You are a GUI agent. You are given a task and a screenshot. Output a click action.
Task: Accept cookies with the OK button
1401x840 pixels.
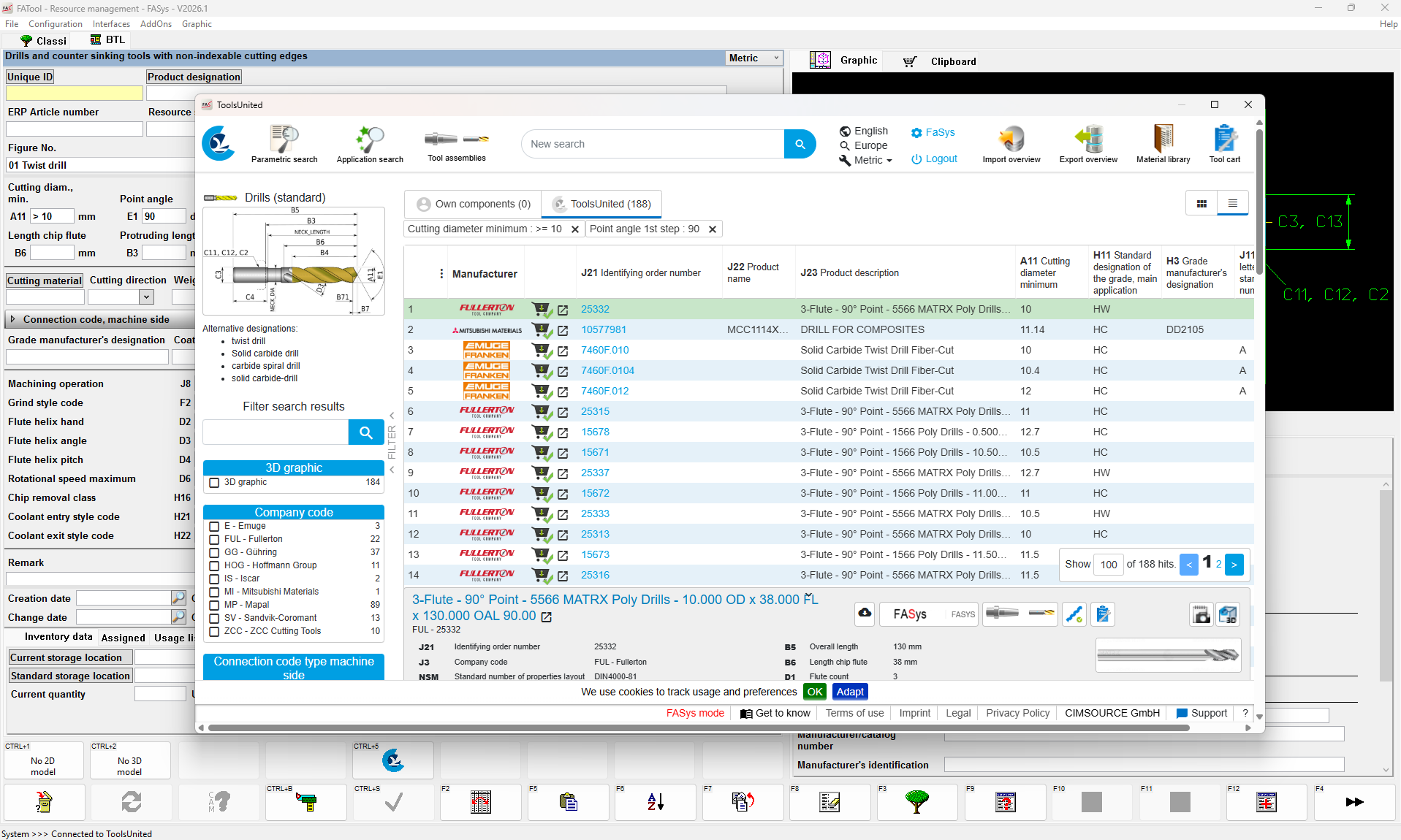click(x=815, y=692)
